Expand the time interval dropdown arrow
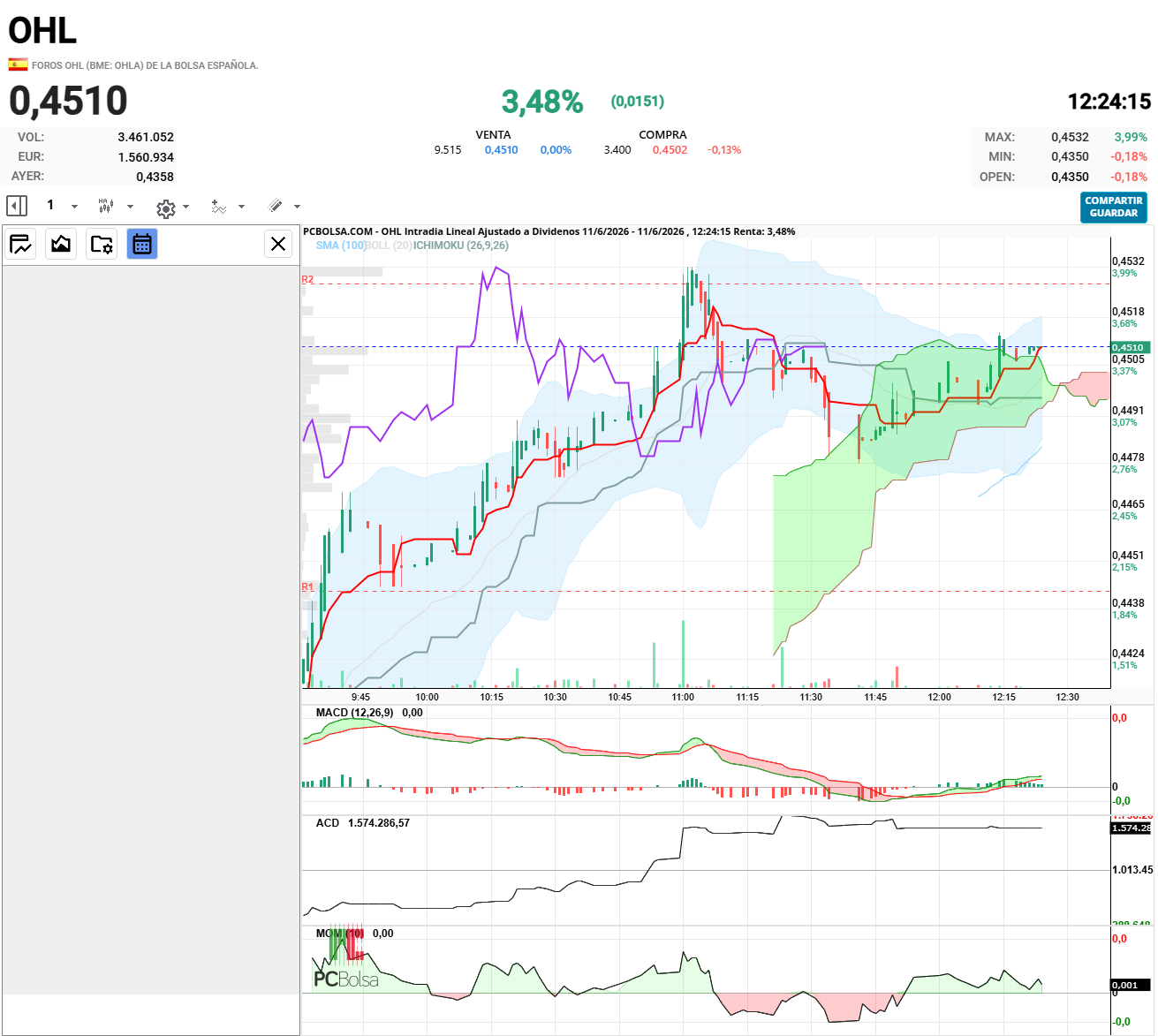Image resolution: width=1158 pixels, height=1036 pixels. (74, 207)
